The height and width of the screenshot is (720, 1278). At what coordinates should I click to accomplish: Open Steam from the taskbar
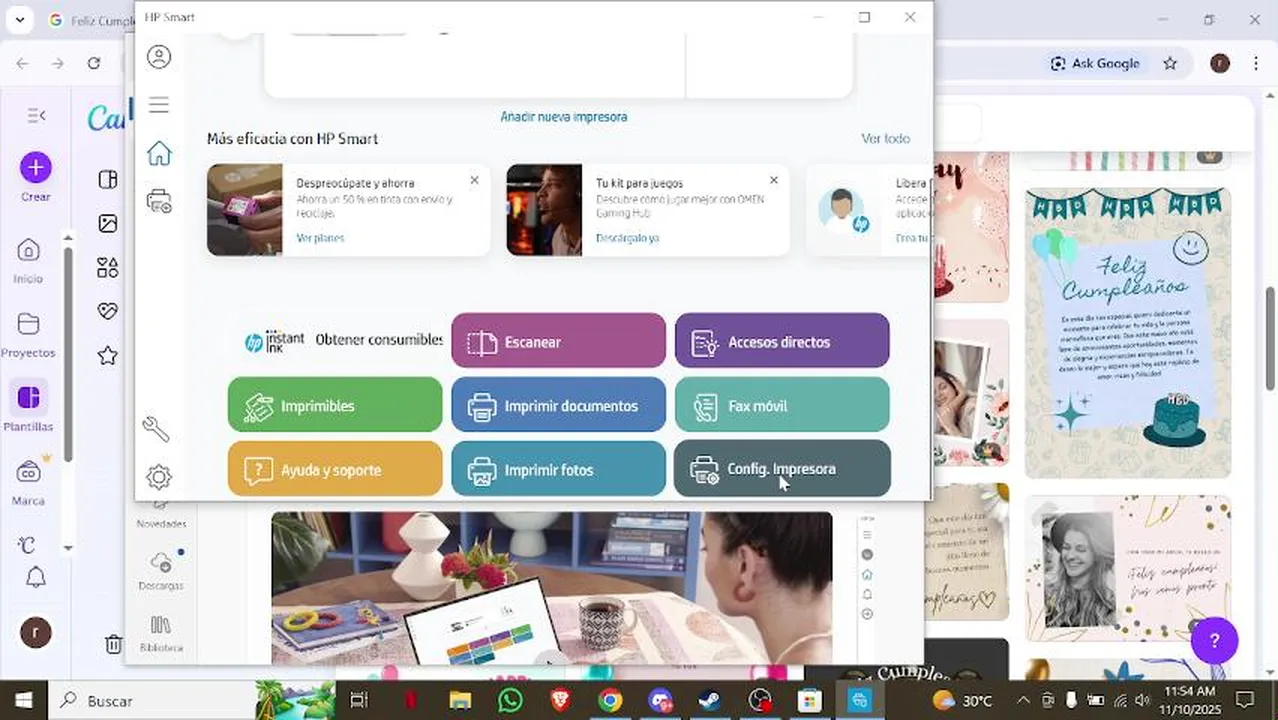[x=710, y=700]
